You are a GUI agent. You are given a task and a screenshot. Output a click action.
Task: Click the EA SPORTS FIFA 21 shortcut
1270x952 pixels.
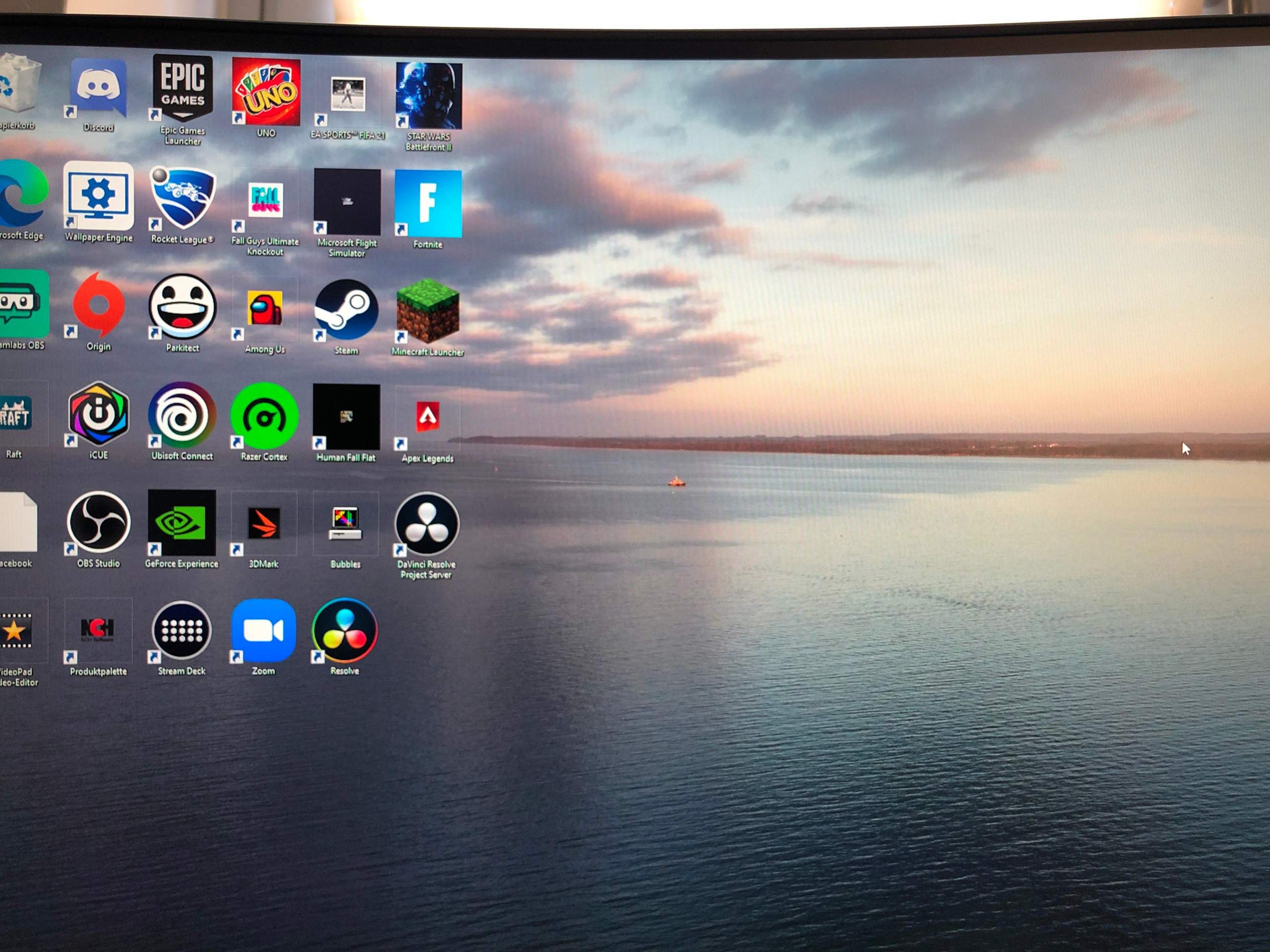pyautogui.click(x=347, y=94)
